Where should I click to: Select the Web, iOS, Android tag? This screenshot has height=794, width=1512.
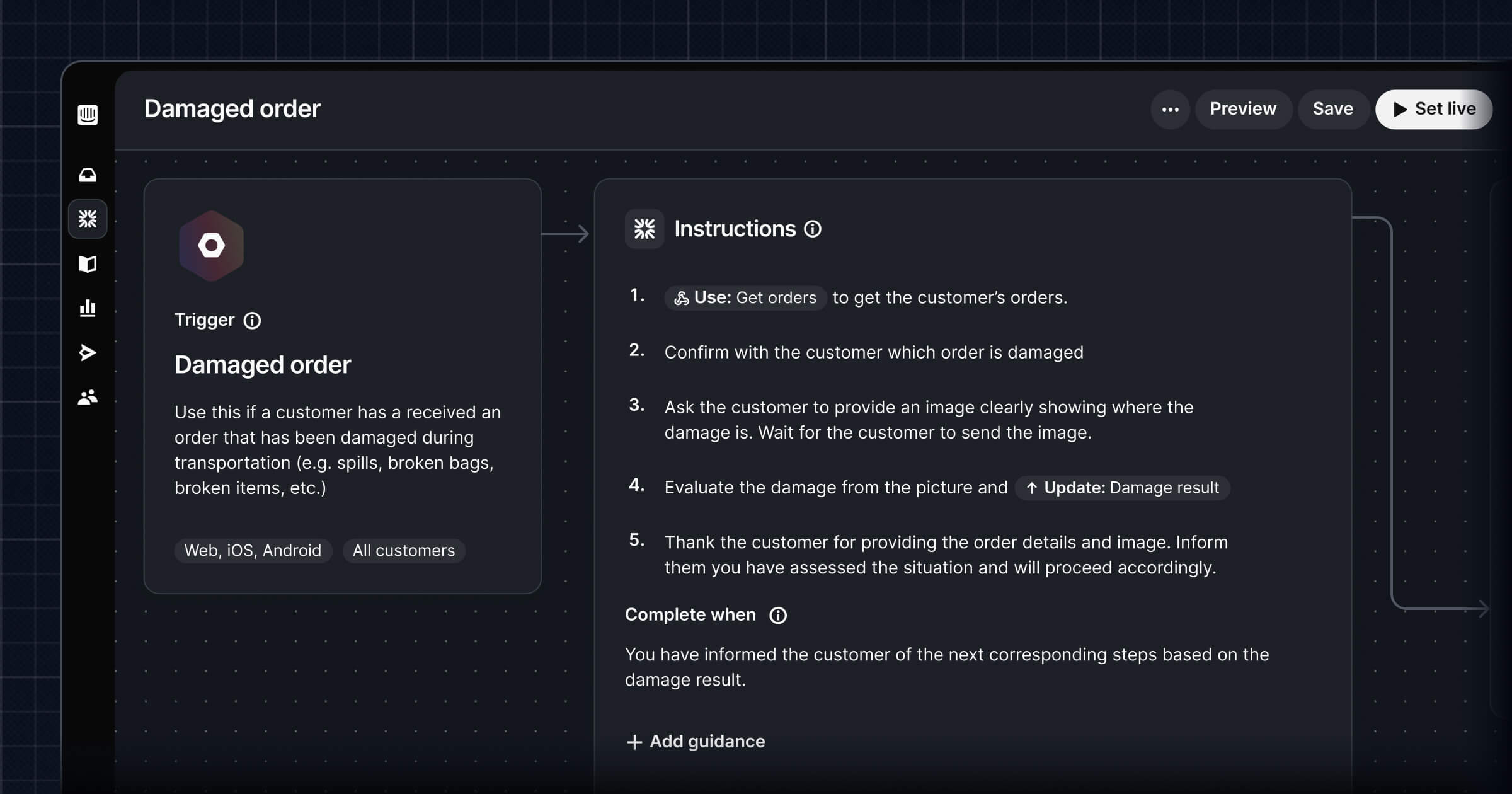coord(253,551)
